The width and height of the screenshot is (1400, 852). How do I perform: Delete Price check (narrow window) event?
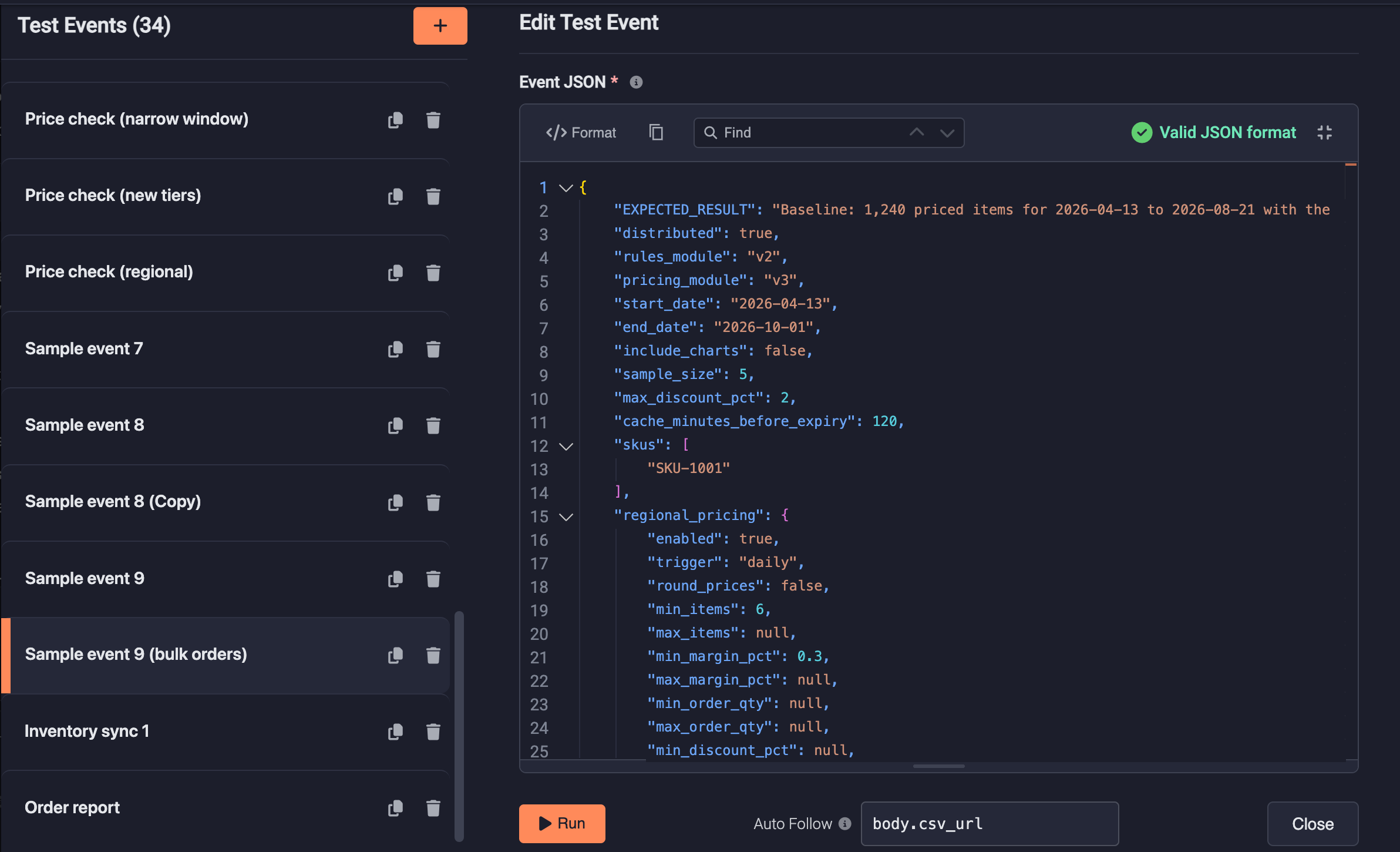pyautogui.click(x=433, y=120)
